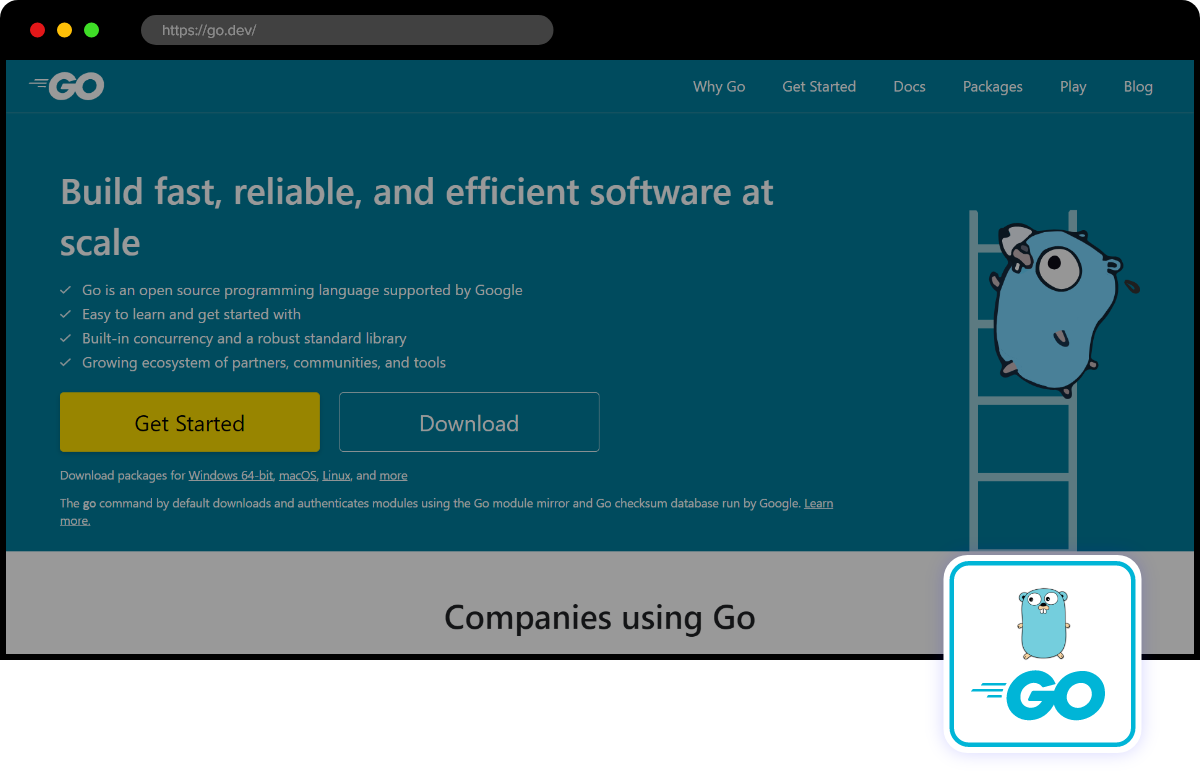The image size is (1200, 773).
Task: Click the yellow minimize window button
Action: [x=65, y=30]
